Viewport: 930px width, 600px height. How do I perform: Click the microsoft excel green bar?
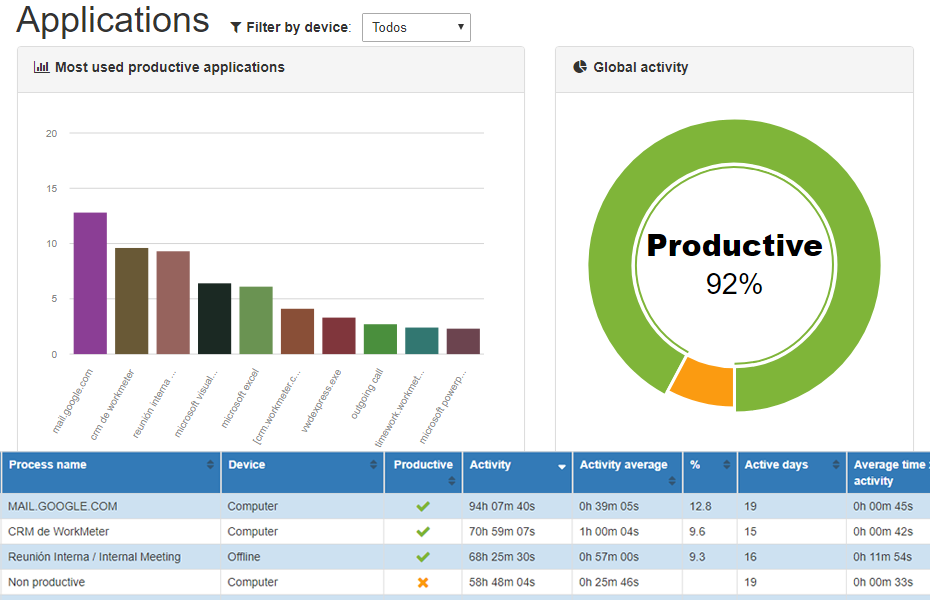(x=256, y=320)
